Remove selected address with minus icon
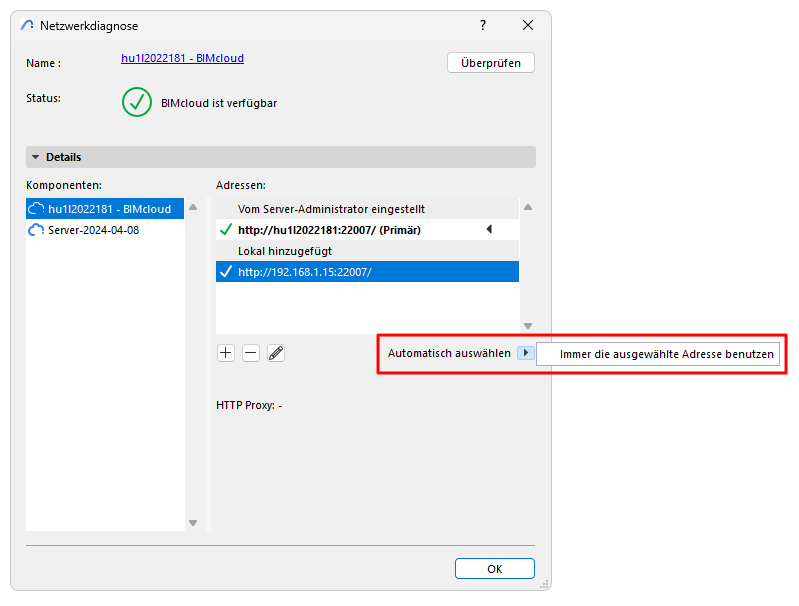Screen dimensions: 799x606 pos(251,353)
